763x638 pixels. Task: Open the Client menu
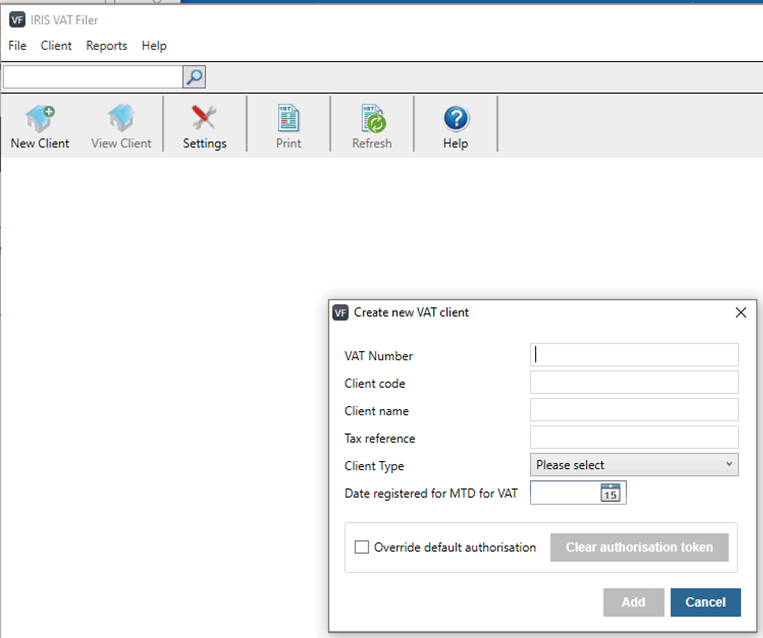coord(56,46)
